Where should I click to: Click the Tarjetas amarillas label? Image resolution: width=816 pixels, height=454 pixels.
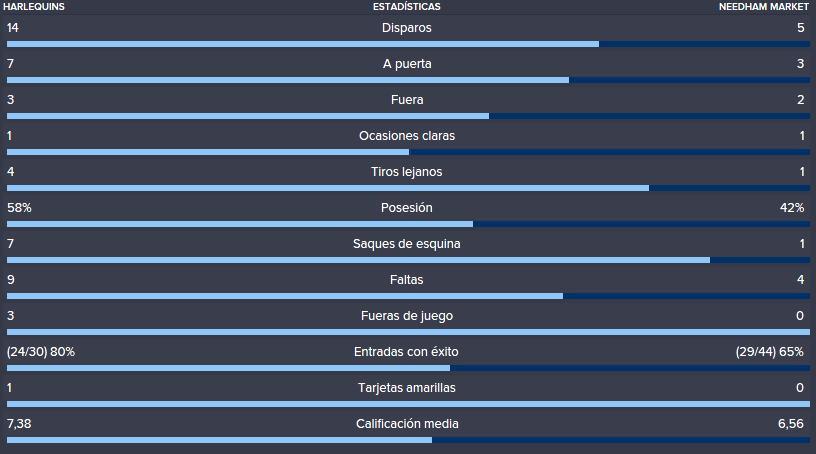coord(407,388)
